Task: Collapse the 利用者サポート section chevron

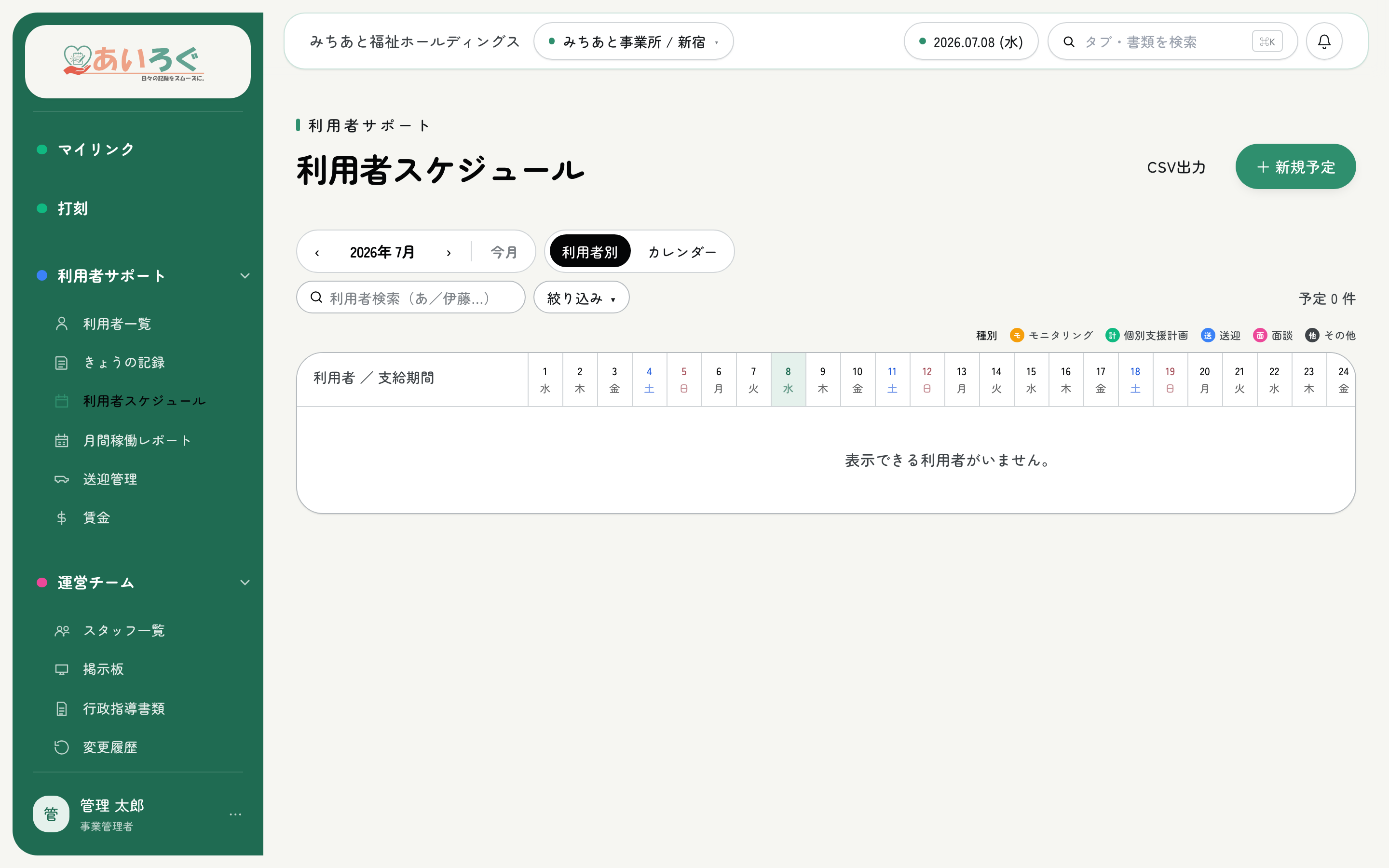Action: pos(245,275)
